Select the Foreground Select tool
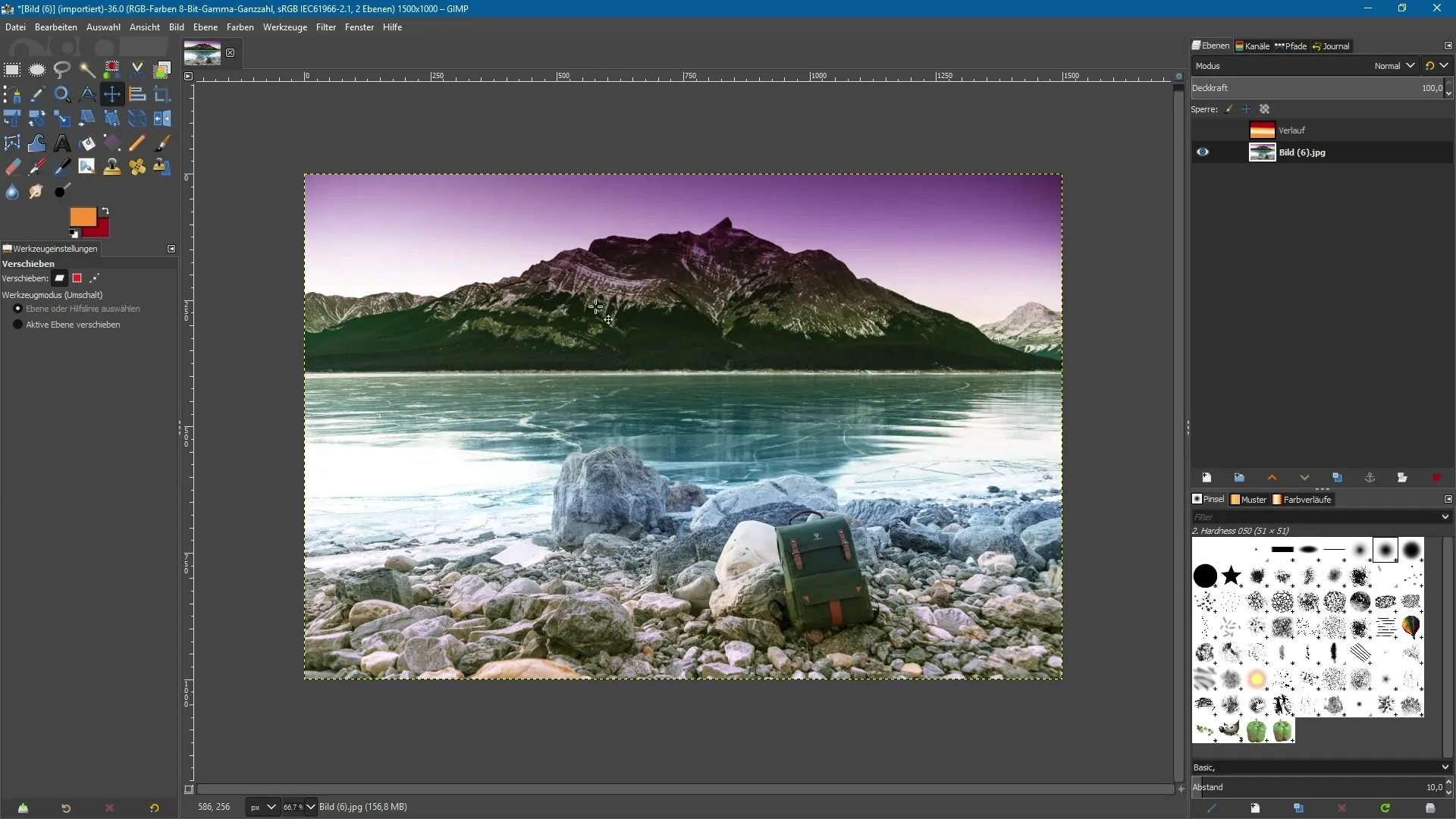1456x819 pixels. coord(162,71)
